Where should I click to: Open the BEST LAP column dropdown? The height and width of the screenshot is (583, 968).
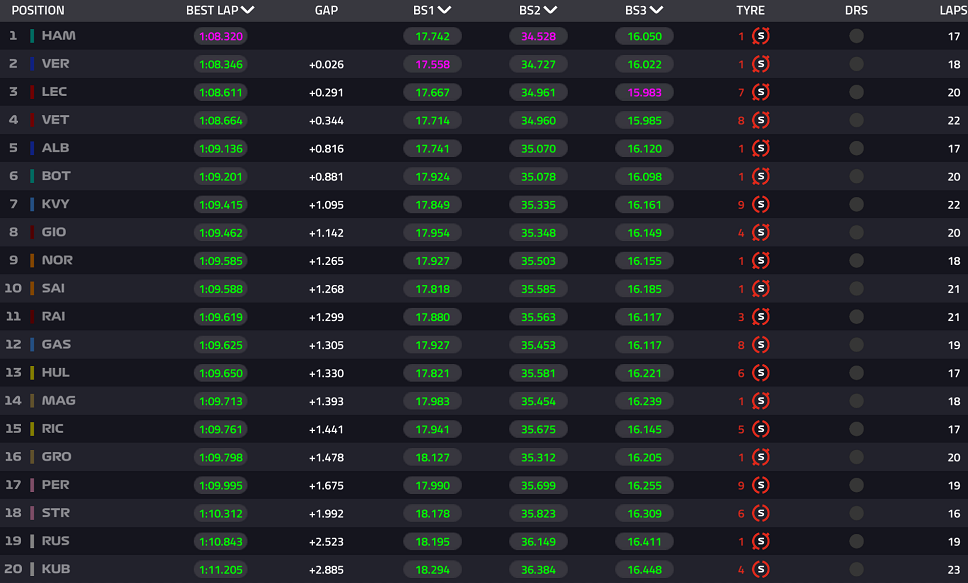[248, 10]
